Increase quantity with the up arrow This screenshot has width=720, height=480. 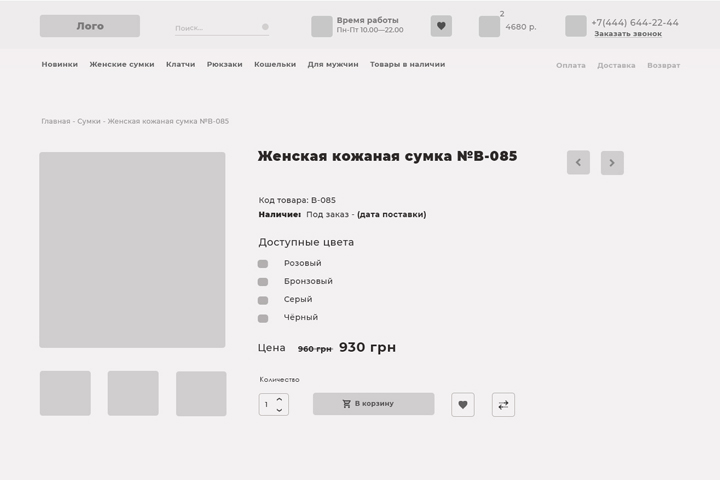pyautogui.click(x=279, y=400)
